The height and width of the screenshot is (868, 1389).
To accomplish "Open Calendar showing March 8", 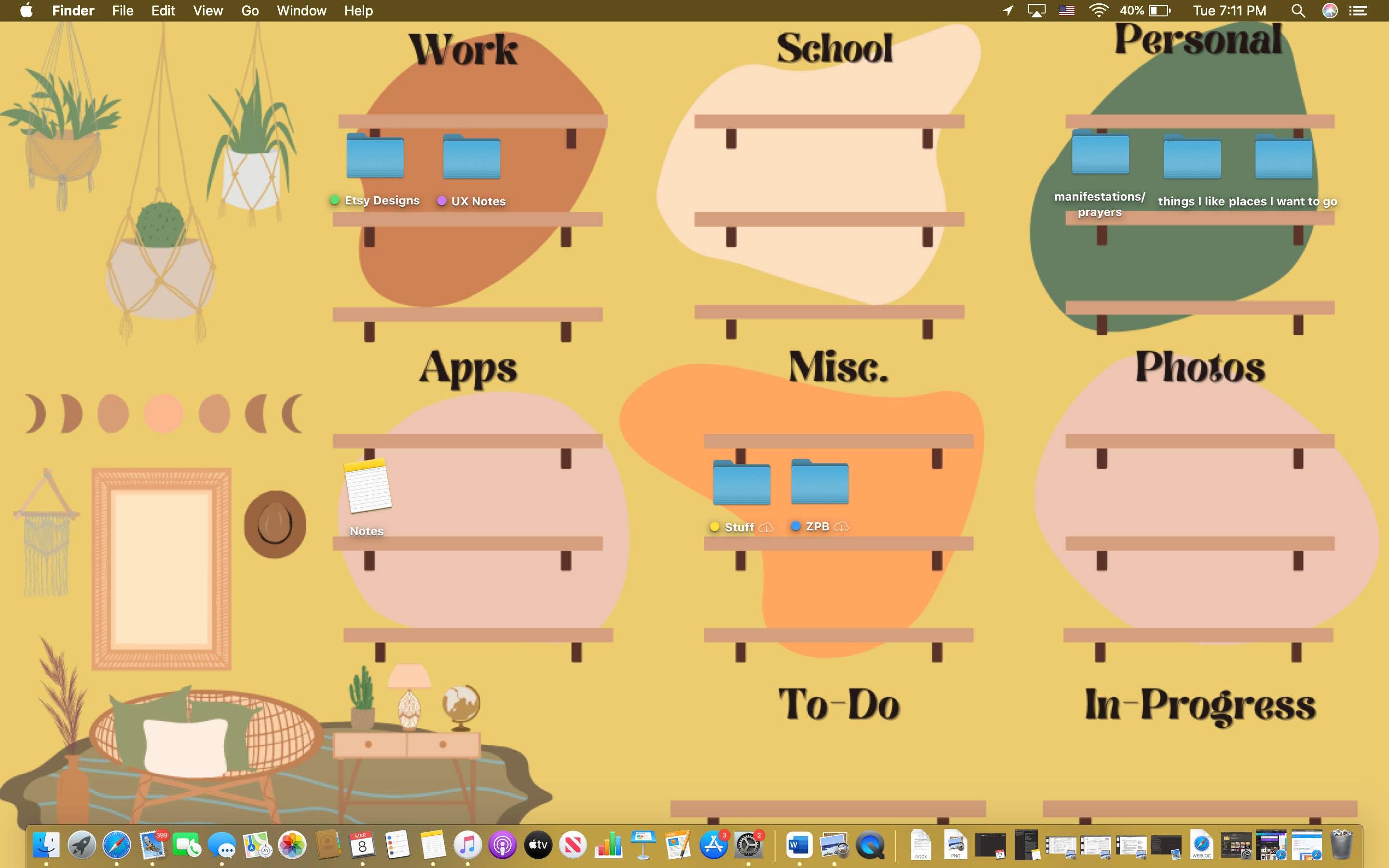I will tap(363, 845).
